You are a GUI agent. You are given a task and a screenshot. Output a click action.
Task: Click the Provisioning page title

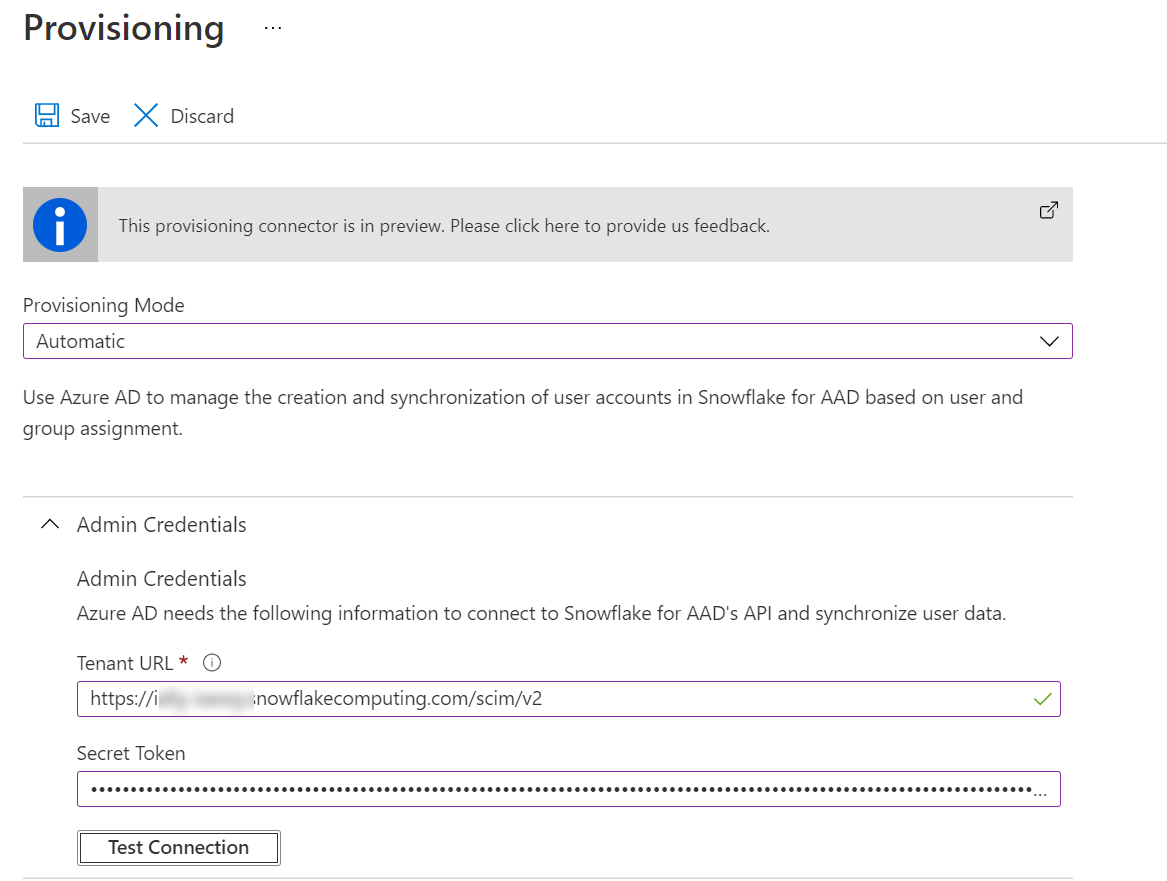pos(124,28)
